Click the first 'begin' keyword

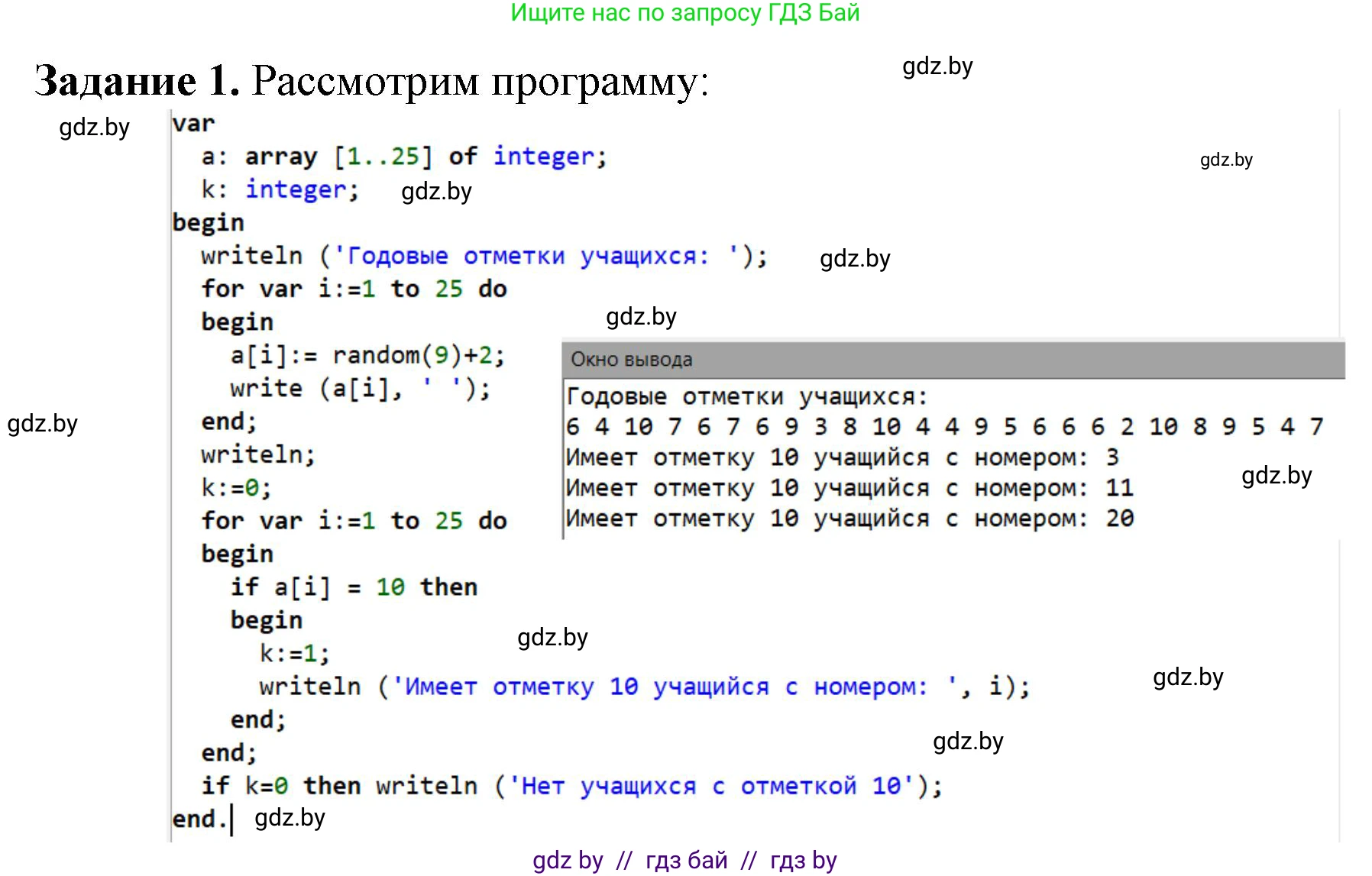pyautogui.click(x=207, y=222)
